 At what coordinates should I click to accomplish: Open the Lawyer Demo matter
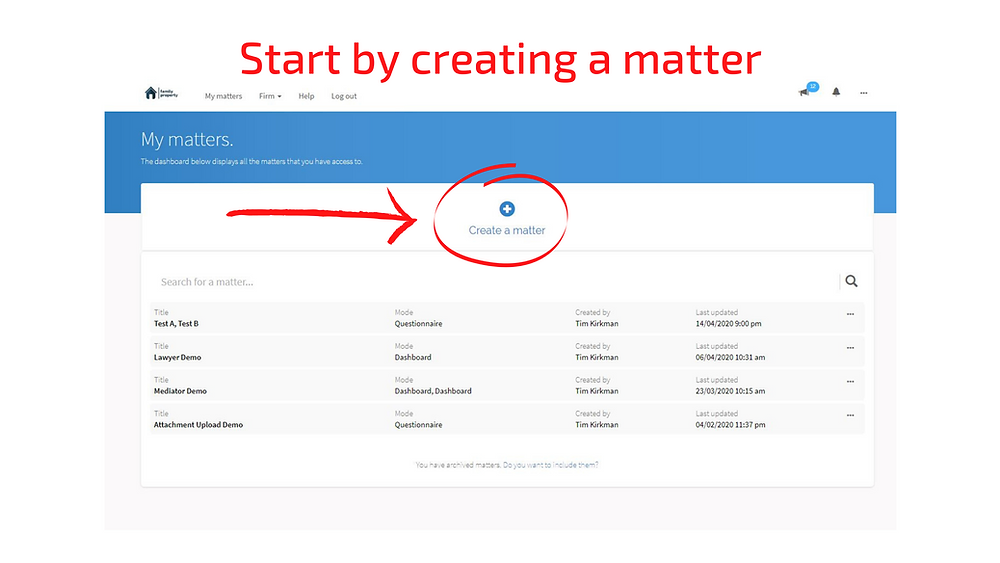point(177,358)
